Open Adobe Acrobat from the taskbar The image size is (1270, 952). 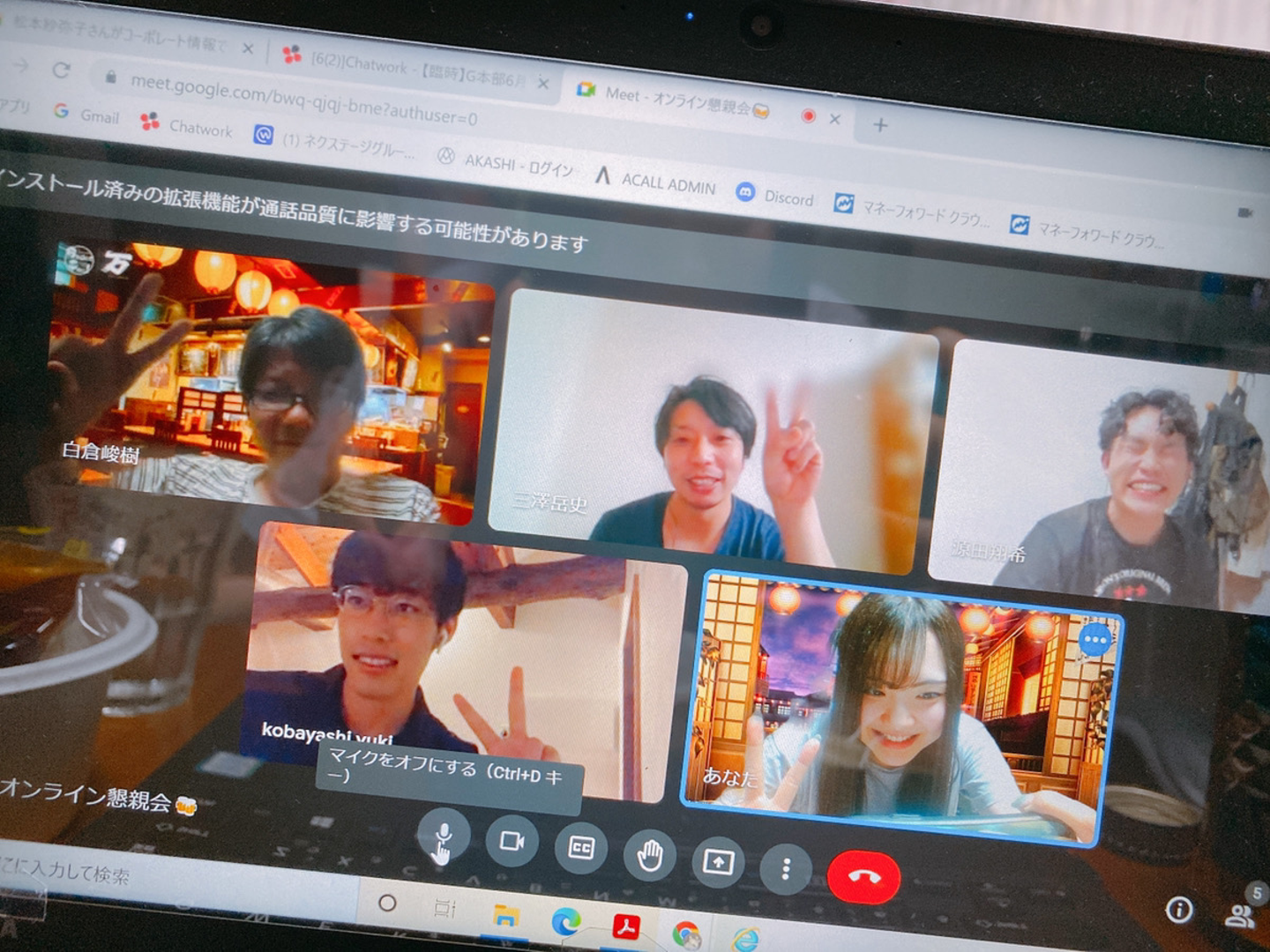click(x=625, y=927)
